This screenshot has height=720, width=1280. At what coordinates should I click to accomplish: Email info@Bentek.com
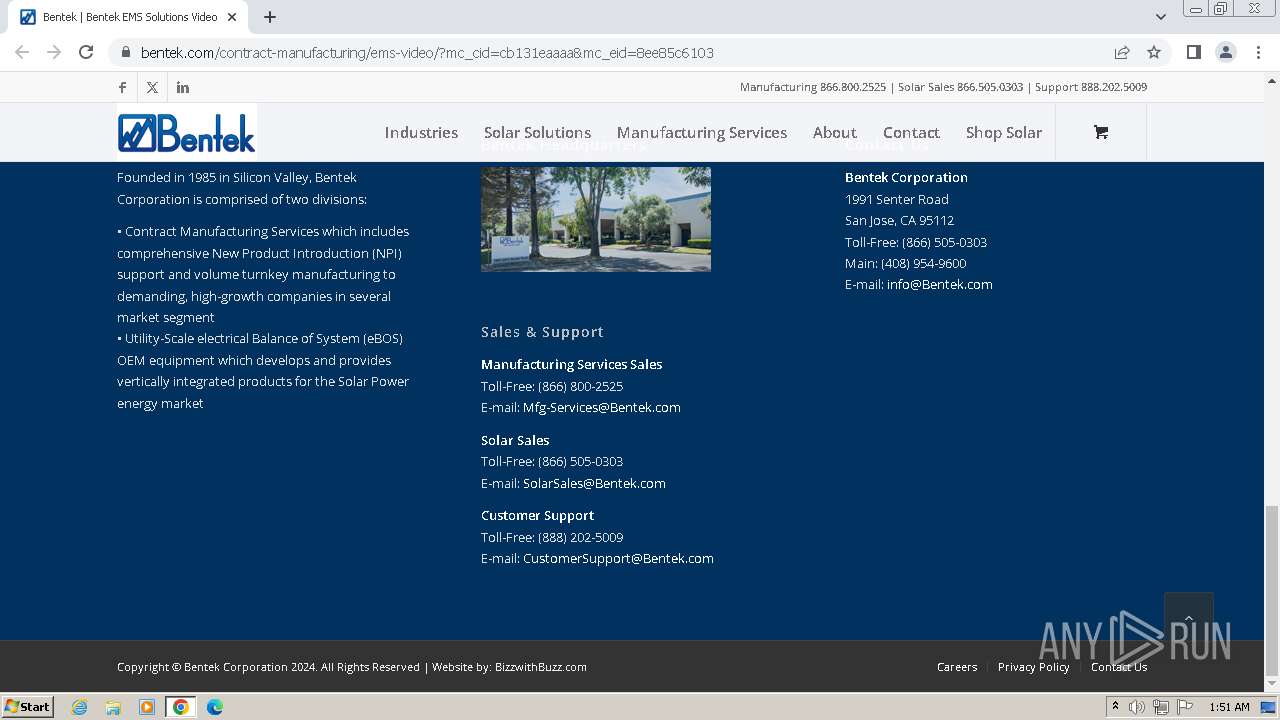point(940,284)
